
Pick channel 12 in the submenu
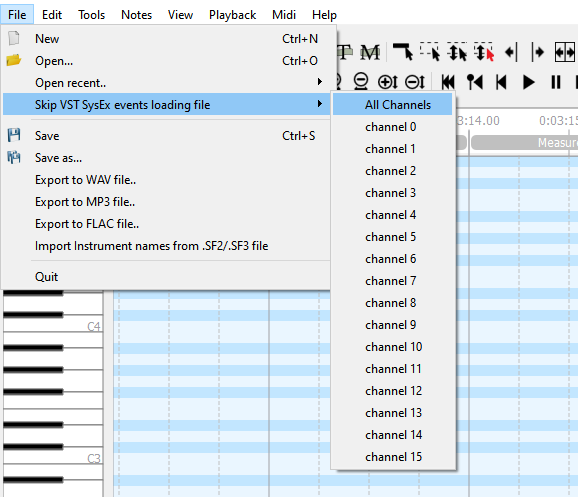tap(393, 391)
